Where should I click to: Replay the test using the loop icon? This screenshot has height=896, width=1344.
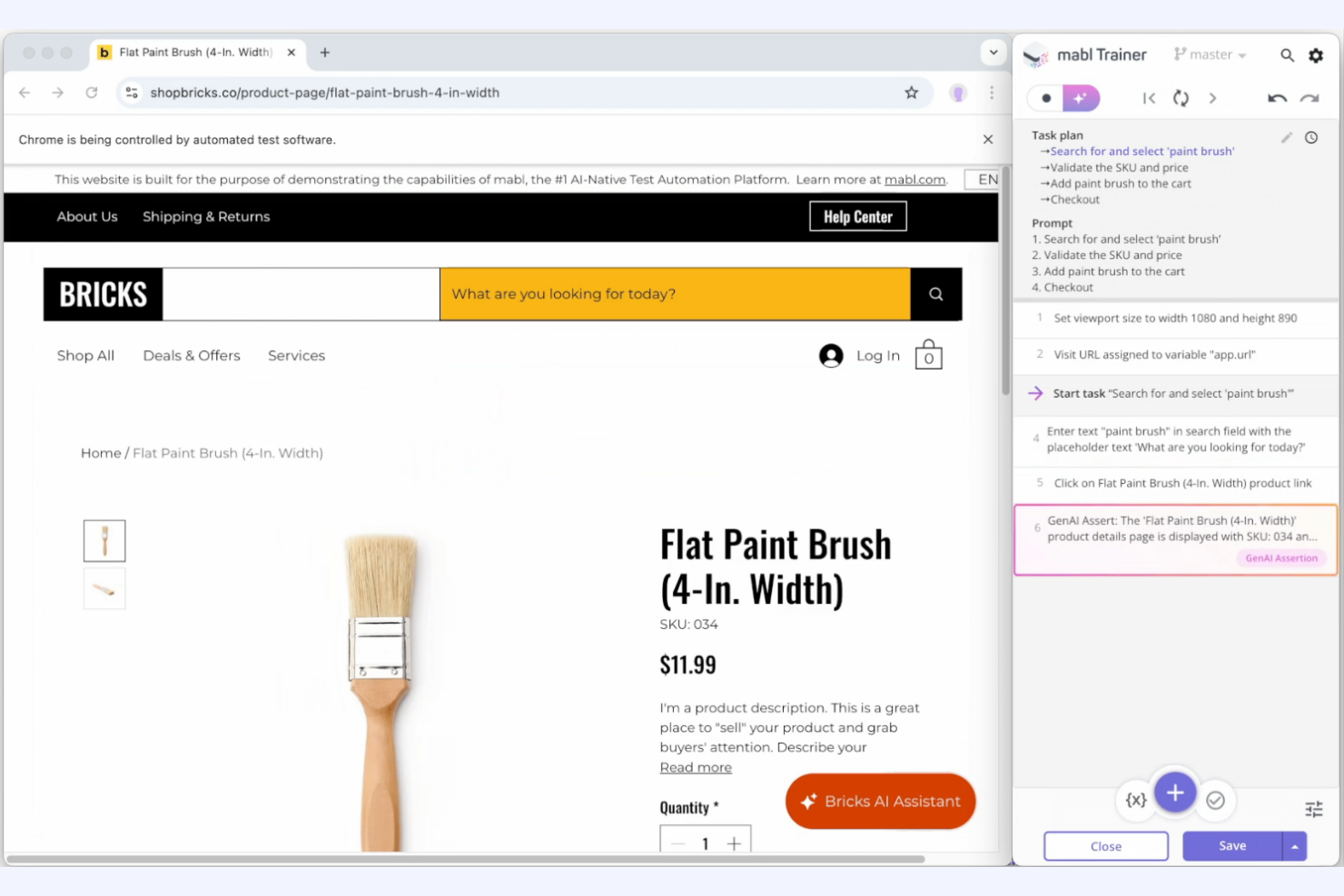tap(1181, 98)
